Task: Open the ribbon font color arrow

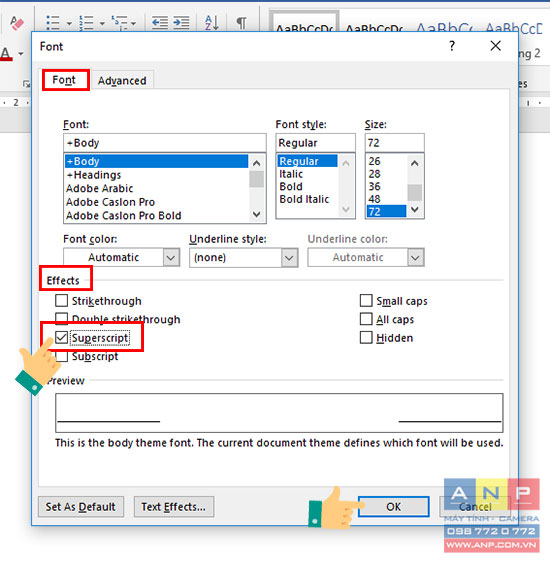Action: 21,54
